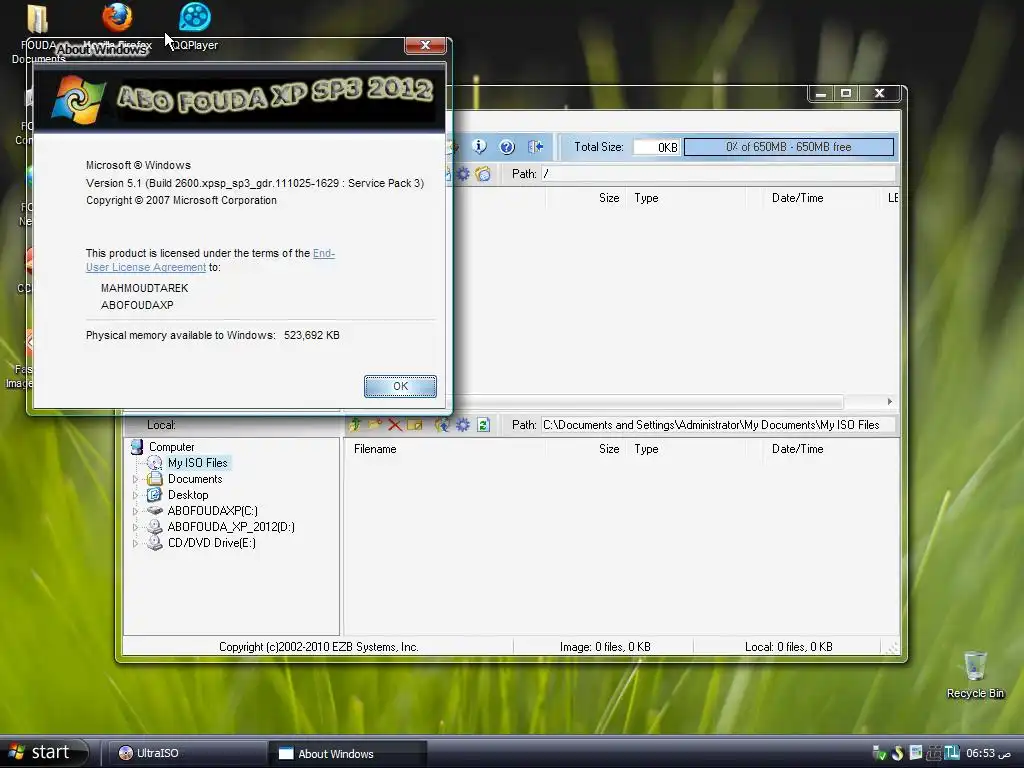Click the globe-with-arrow icon in Local toolbar
Screen dimensions: 1024x768
click(x=442, y=425)
